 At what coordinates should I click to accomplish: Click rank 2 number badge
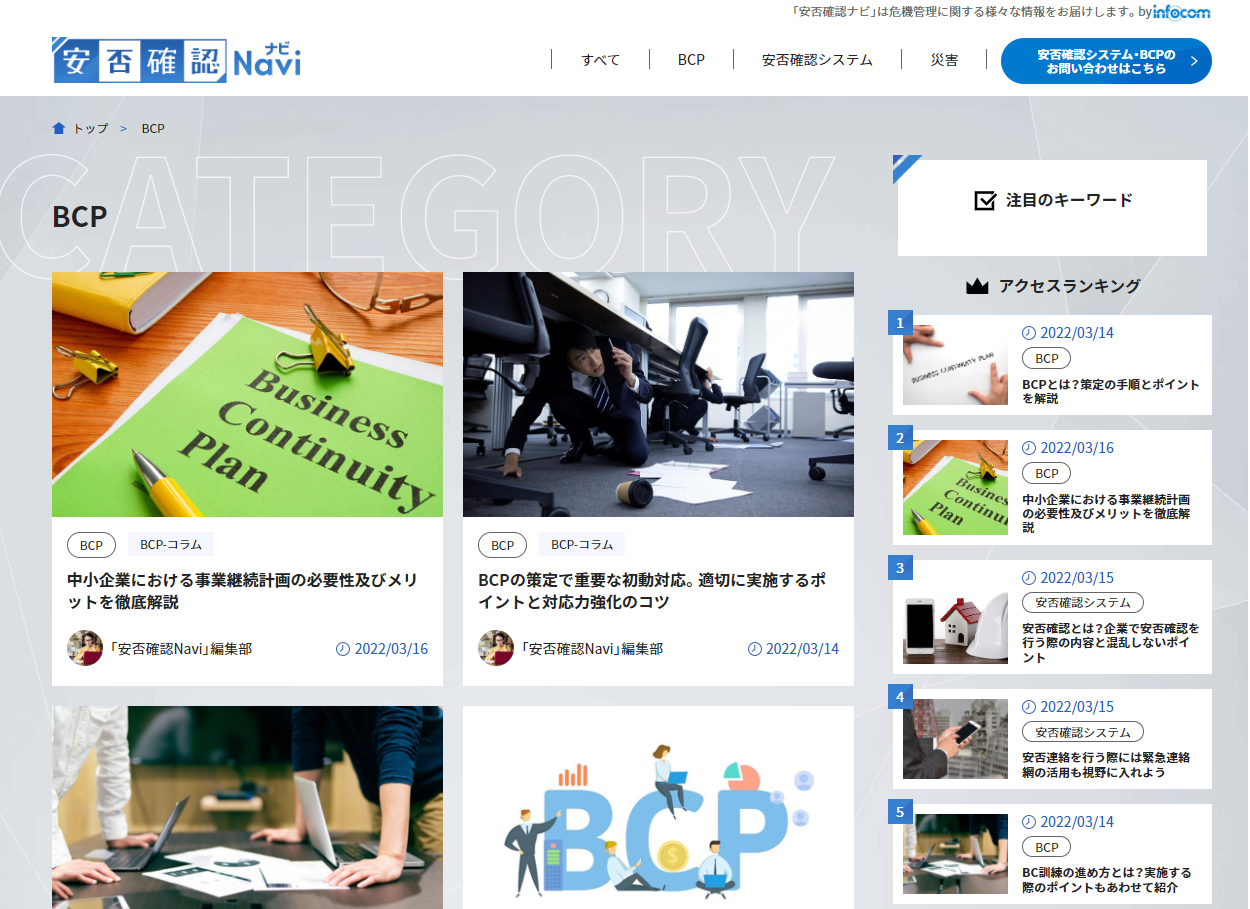[900, 438]
